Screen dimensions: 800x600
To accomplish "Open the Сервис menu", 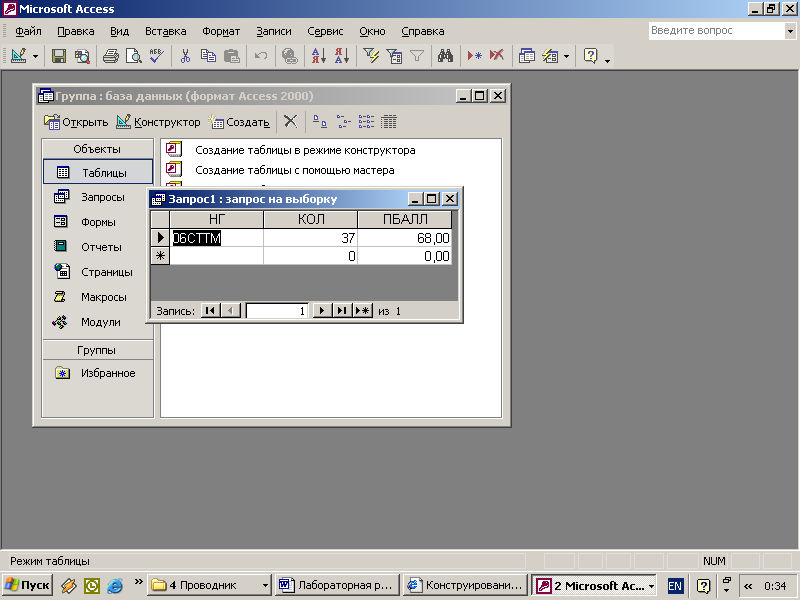I will [325, 31].
